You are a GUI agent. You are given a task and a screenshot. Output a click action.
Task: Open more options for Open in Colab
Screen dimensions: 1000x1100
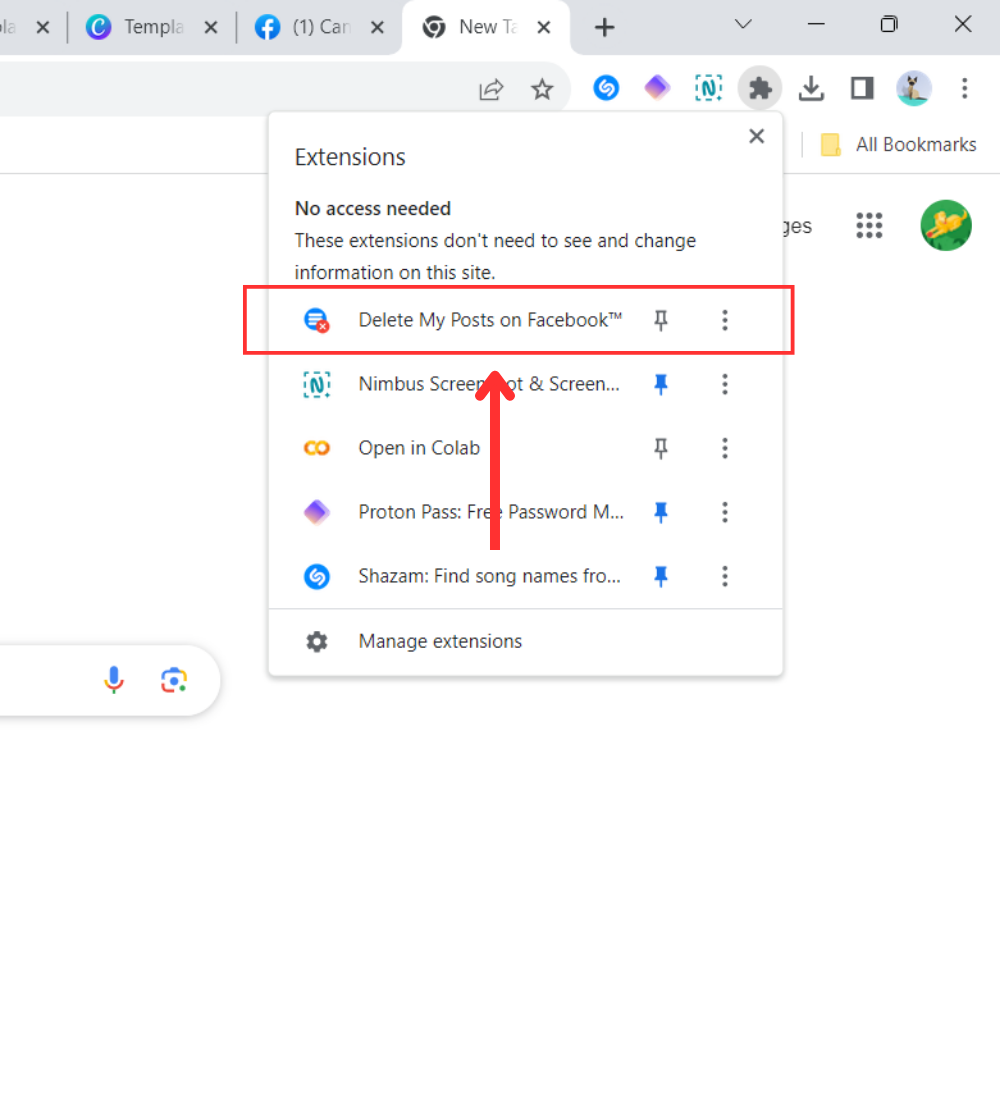pyautogui.click(x=725, y=448)
